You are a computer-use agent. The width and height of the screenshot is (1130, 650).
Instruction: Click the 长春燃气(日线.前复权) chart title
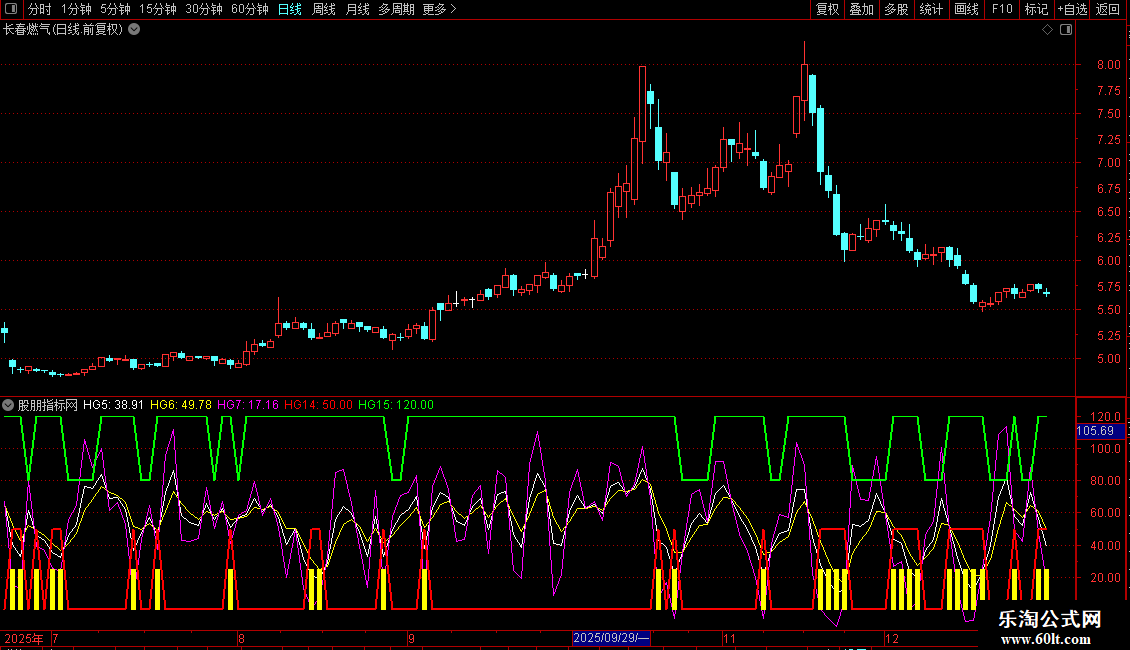pos(63,30)
